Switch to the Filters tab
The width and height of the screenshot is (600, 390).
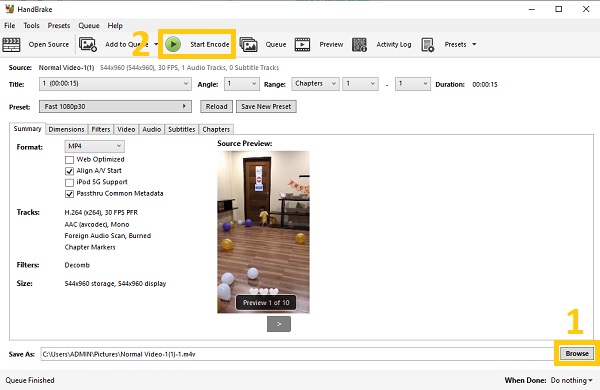point(101,129)
